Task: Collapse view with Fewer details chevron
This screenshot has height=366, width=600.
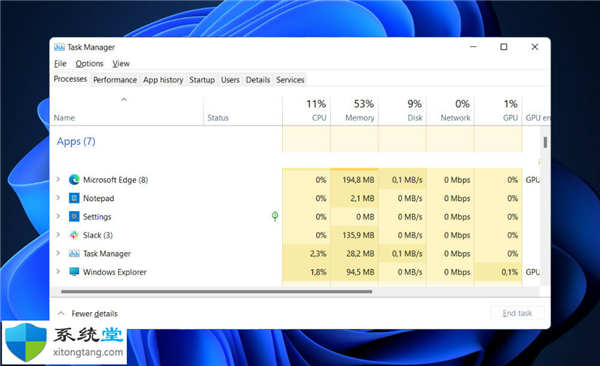Action: tap(61, 313)
